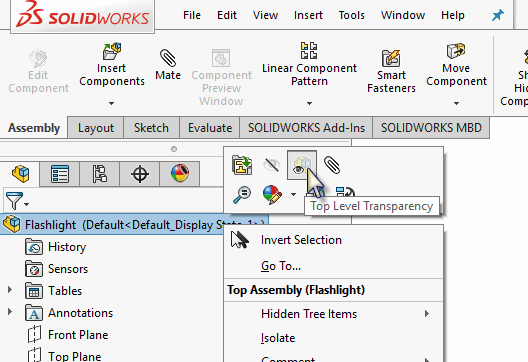Expand the Appearances dropdown arrow
528x362 pixels.
pos(293,195)
